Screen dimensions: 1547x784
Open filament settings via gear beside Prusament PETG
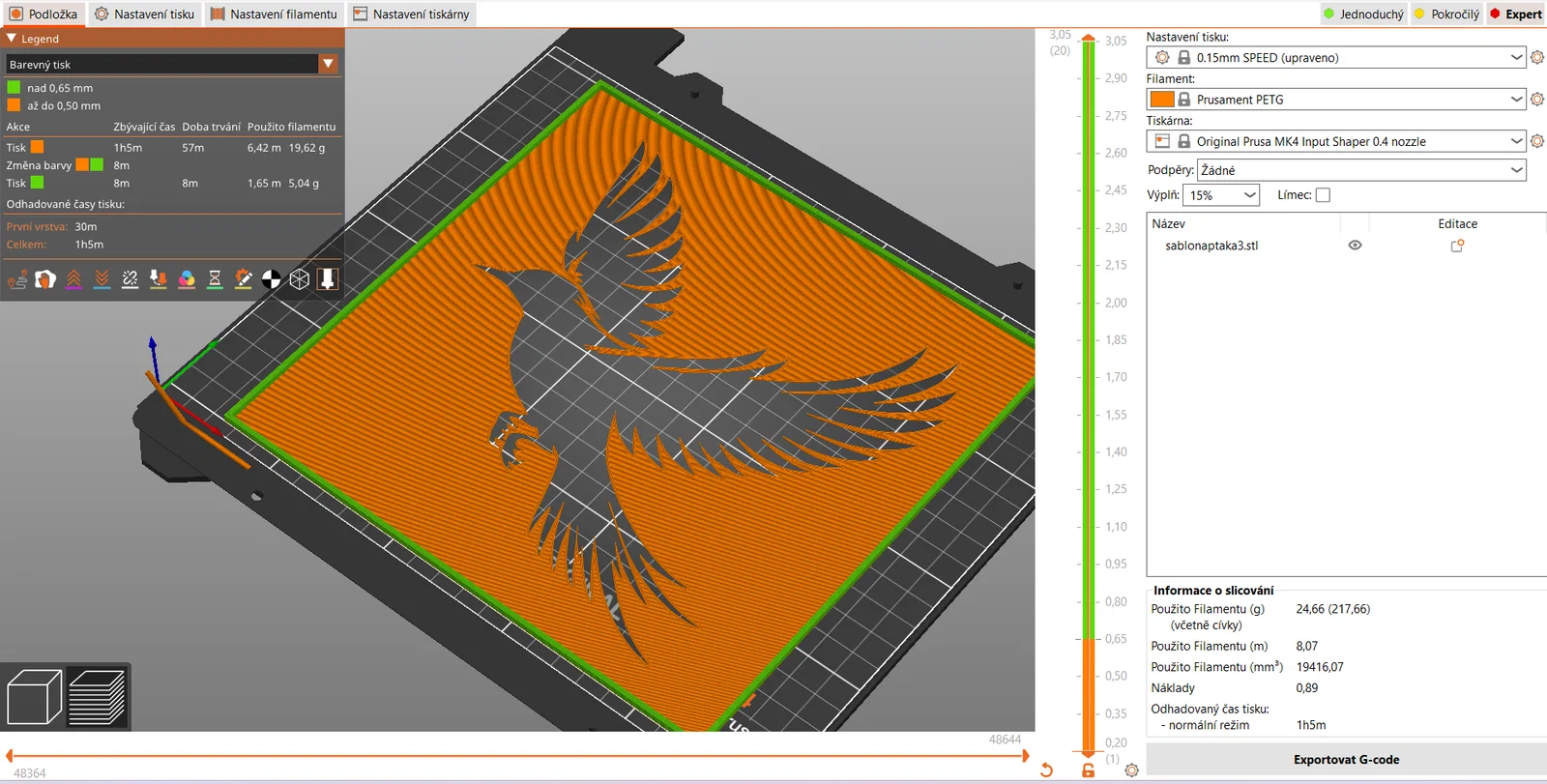[x=1537, y=100]
